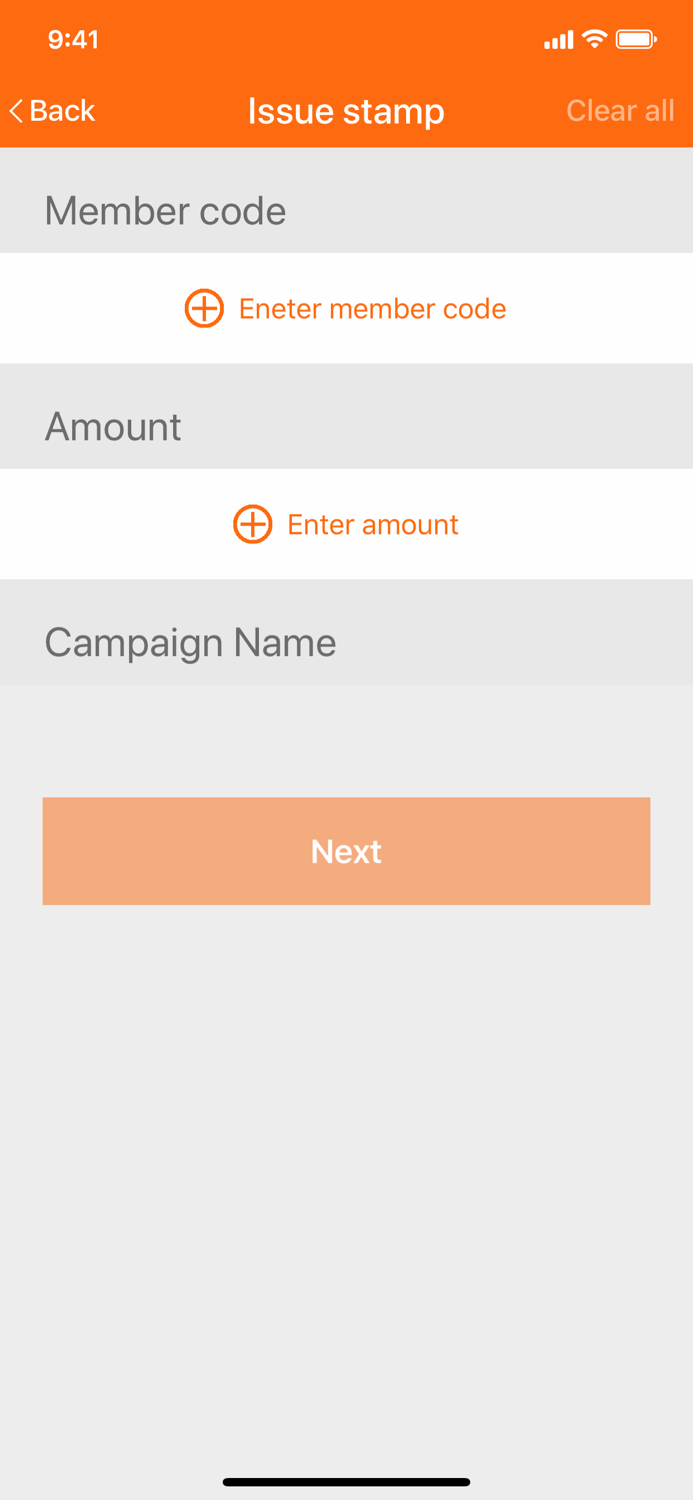Tap the home indicator bar at bottom
The height and width of the screenshot is (1500, 693).
[346, 1481]
